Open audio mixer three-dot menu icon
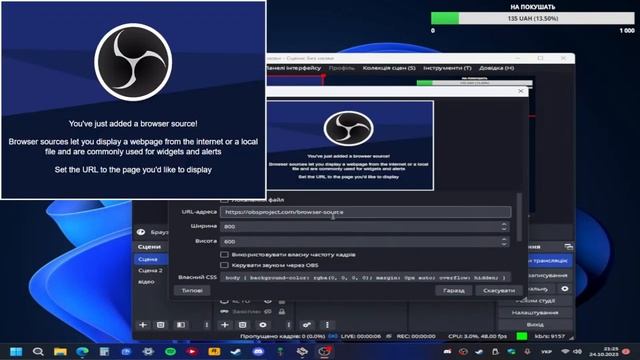This screenshot has height=360, width=640. [327, 325]
